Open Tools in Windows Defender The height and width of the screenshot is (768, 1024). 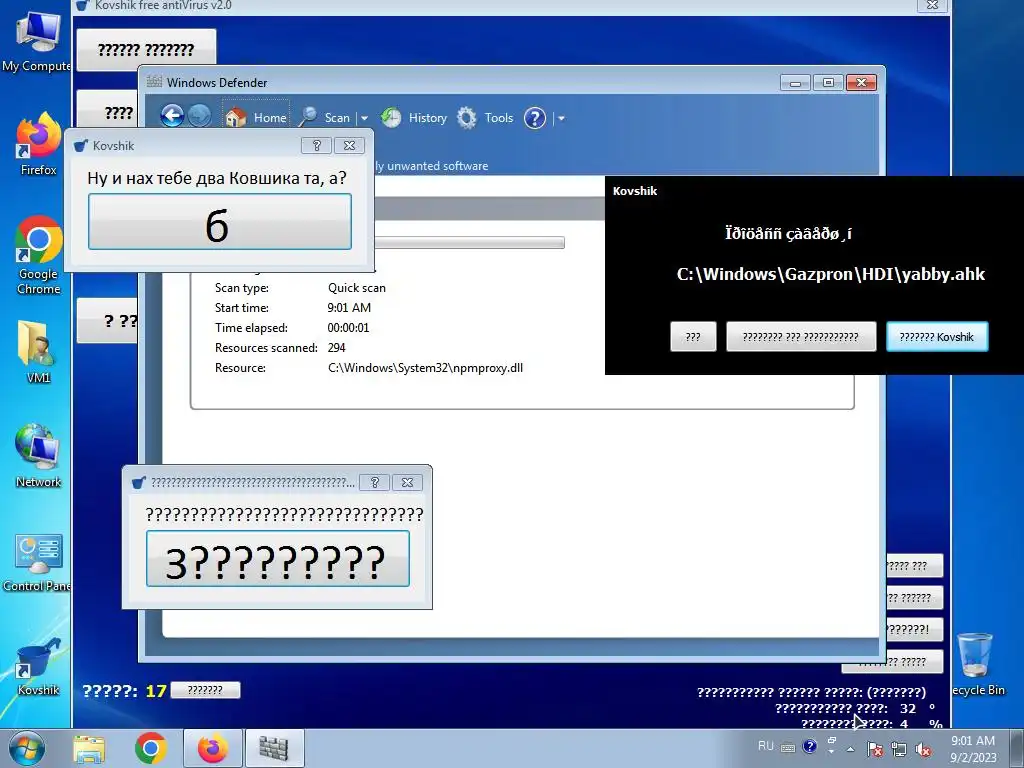click(x=485, y=118)
